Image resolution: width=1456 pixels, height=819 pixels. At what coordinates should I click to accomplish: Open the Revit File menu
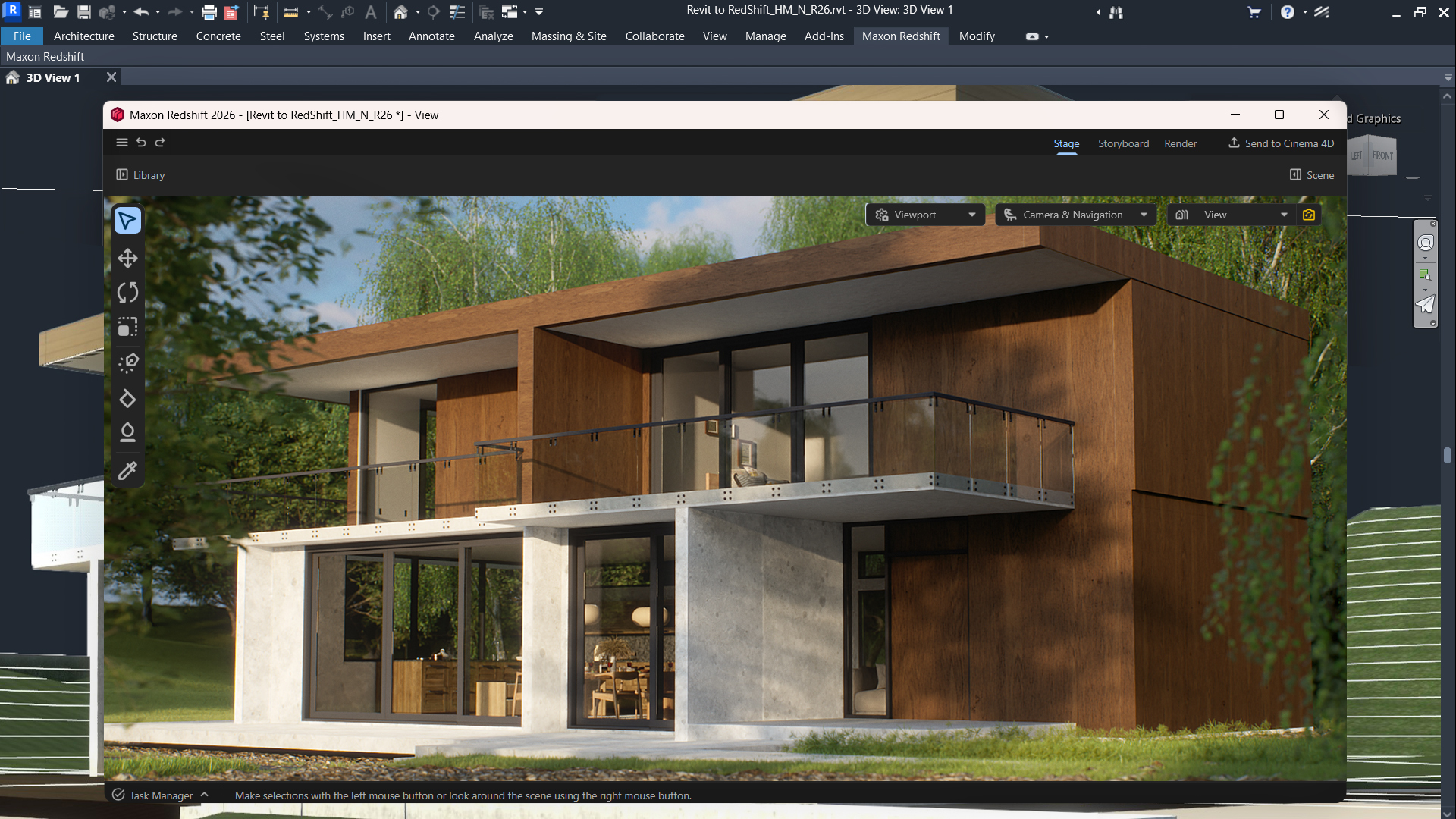(22, 36)
